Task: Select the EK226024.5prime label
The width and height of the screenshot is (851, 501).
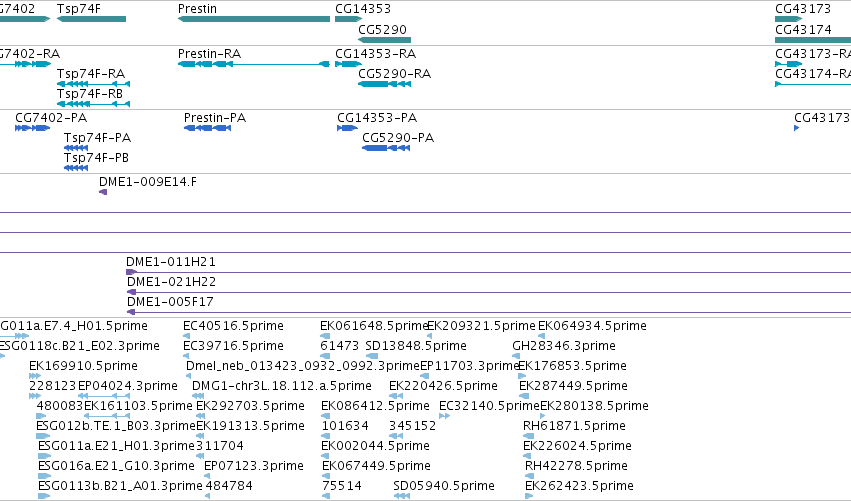Action: (x=577, y=446)
